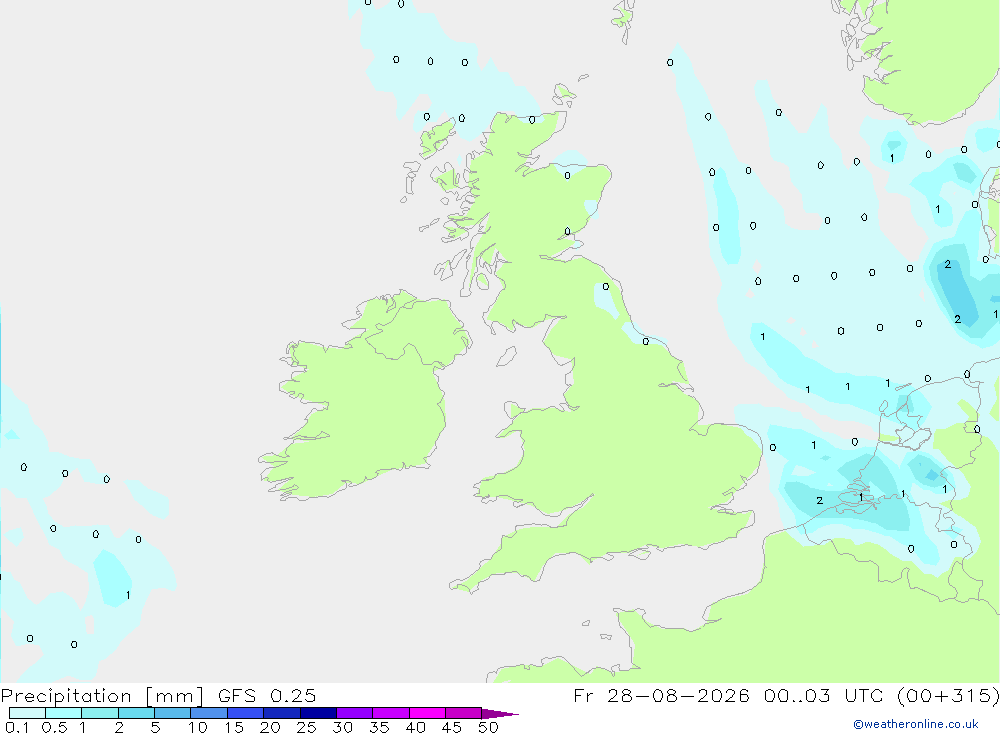Click the legend label '10'
The image size is (1000, 733).
click(198, 727)
